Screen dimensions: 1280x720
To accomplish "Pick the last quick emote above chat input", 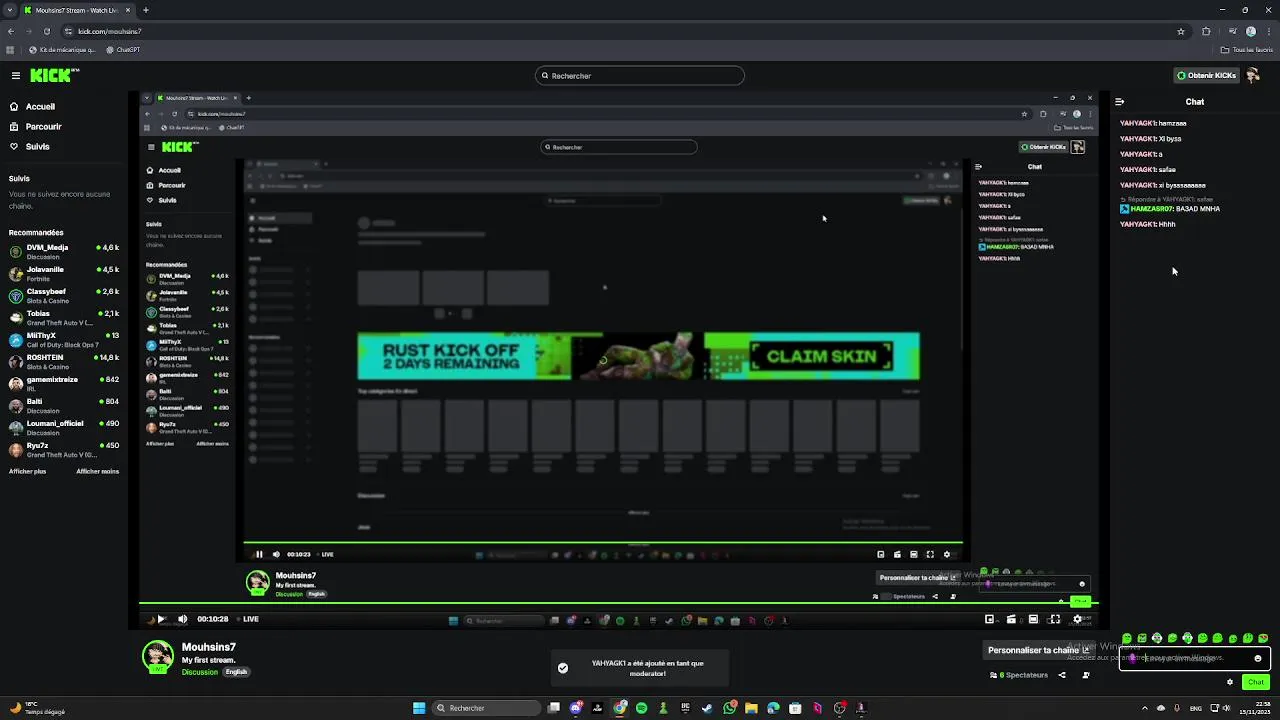I will pos(1263,638).
